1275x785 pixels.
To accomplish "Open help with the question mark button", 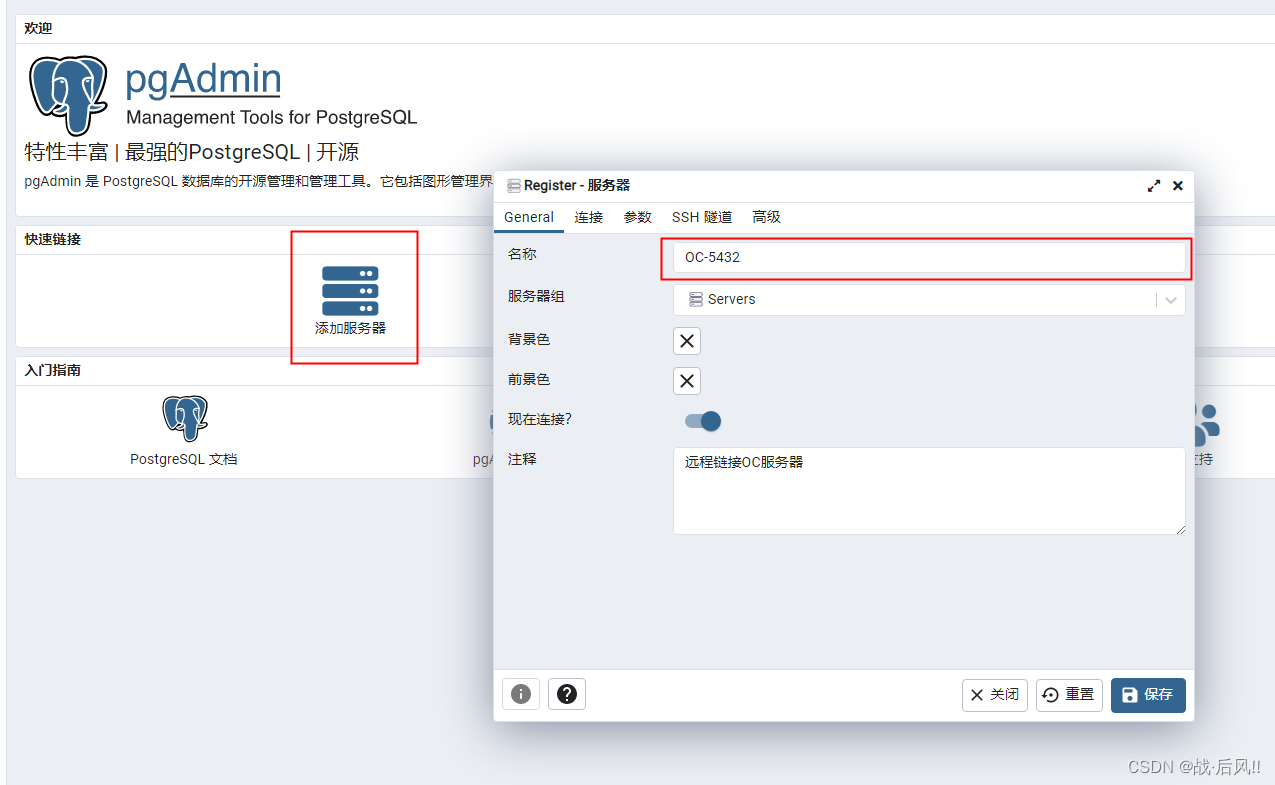I will click(567, 694).
